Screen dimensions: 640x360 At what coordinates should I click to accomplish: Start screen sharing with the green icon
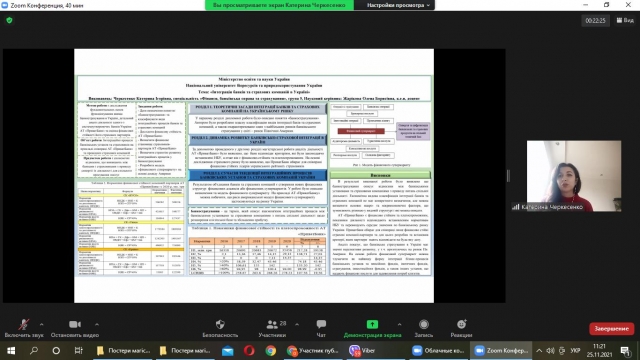pyautogui.click(x=372, y=324)
